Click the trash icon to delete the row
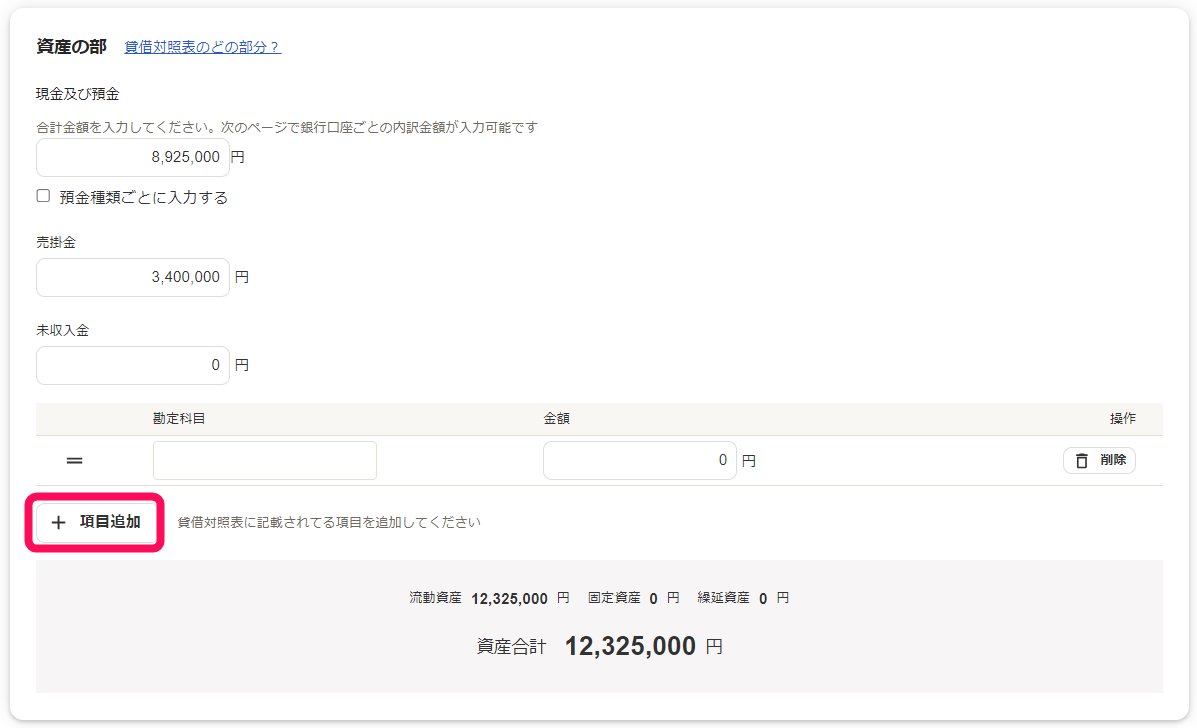 (1081, 461)
